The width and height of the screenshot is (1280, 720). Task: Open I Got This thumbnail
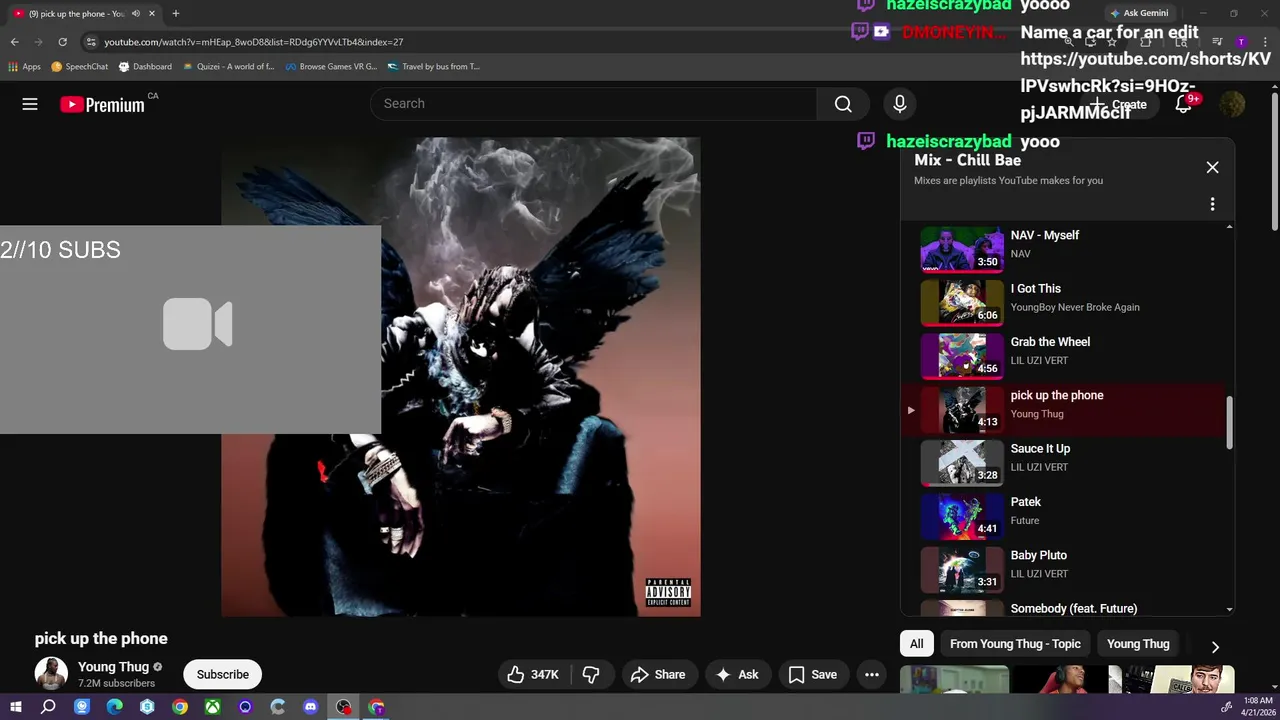962,302
